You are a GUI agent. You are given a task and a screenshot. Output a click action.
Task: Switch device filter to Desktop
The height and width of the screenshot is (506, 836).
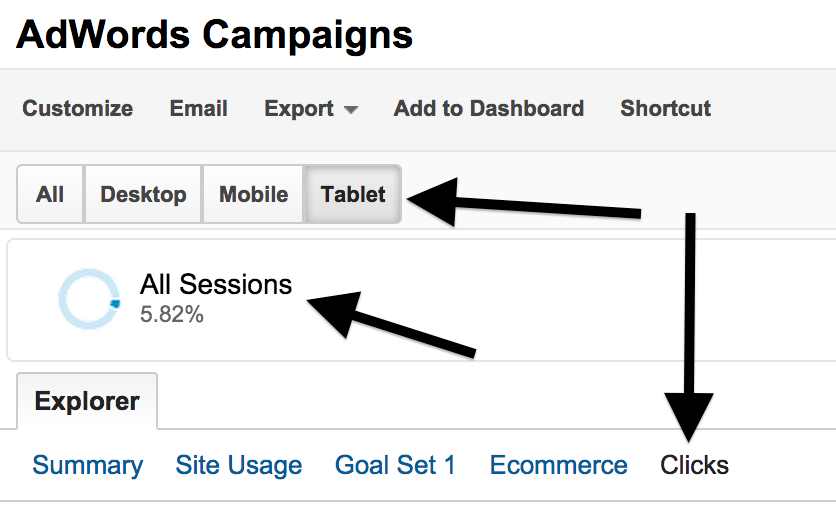pos(143,195)
